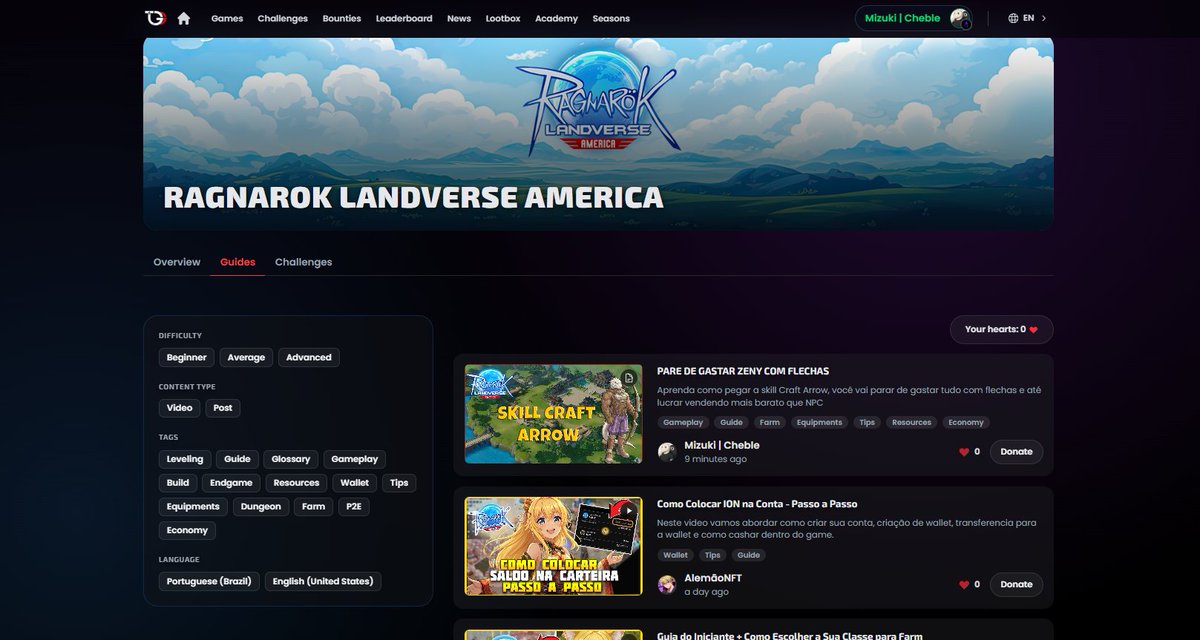Toggle the Glossary tag filter
This screenshot has width=1200, height=640.
click(x=291, y=459)
